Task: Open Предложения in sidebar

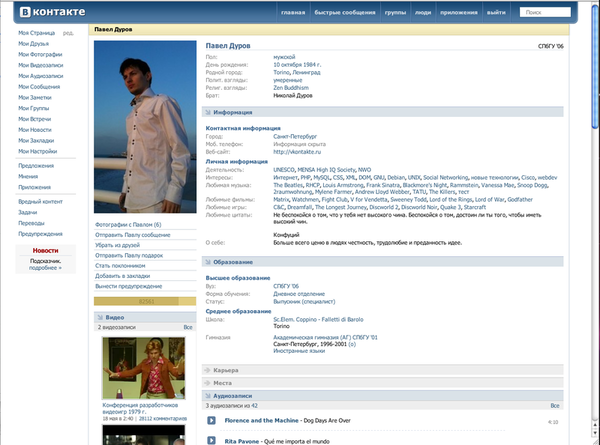Action: click(x=36, y=165)
